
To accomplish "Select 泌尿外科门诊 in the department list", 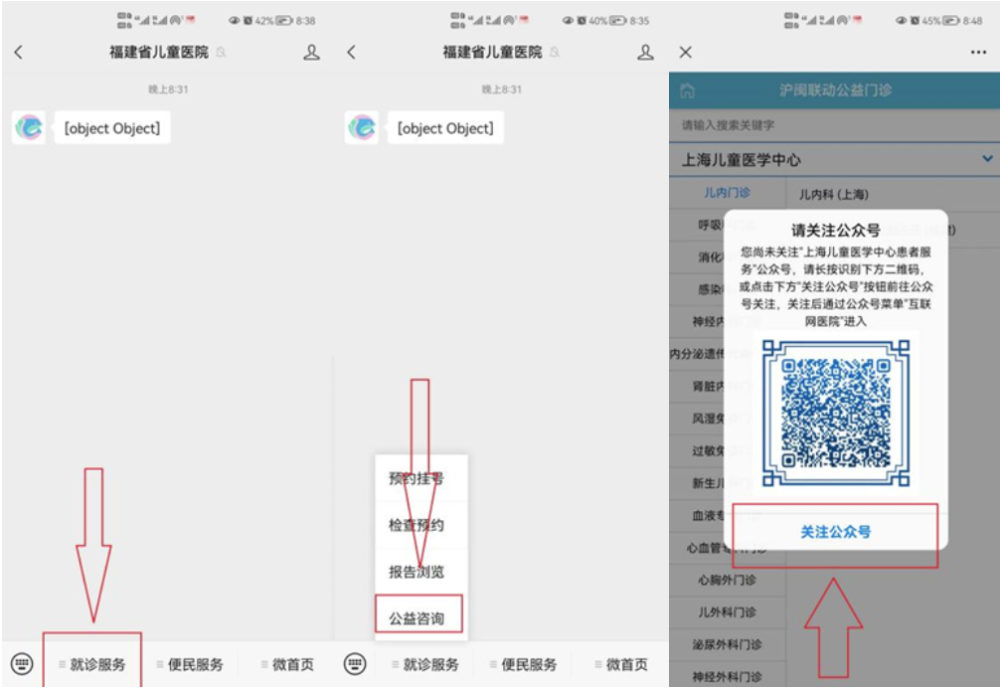I will pos(727,644).
